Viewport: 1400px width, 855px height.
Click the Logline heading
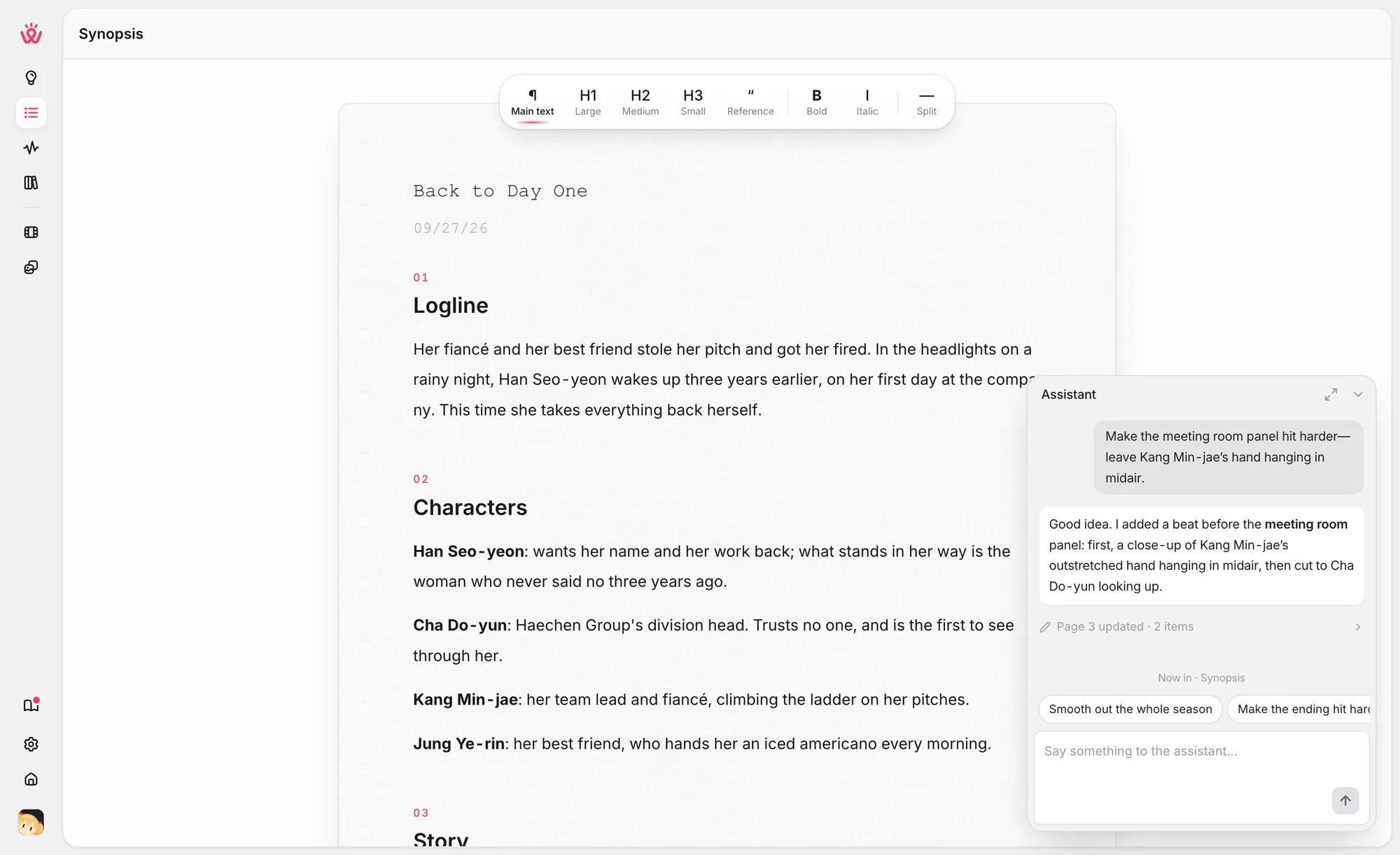(x=451, y=306)
